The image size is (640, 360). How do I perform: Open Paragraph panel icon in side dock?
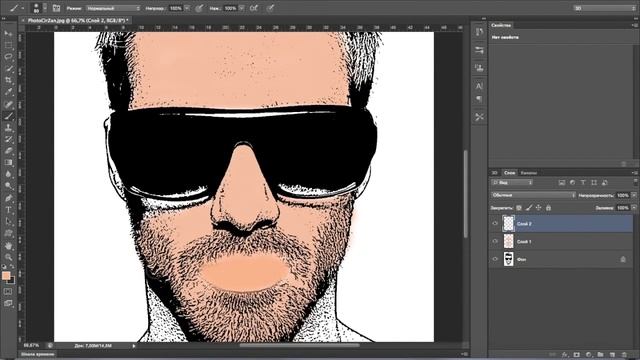point(479,99)
